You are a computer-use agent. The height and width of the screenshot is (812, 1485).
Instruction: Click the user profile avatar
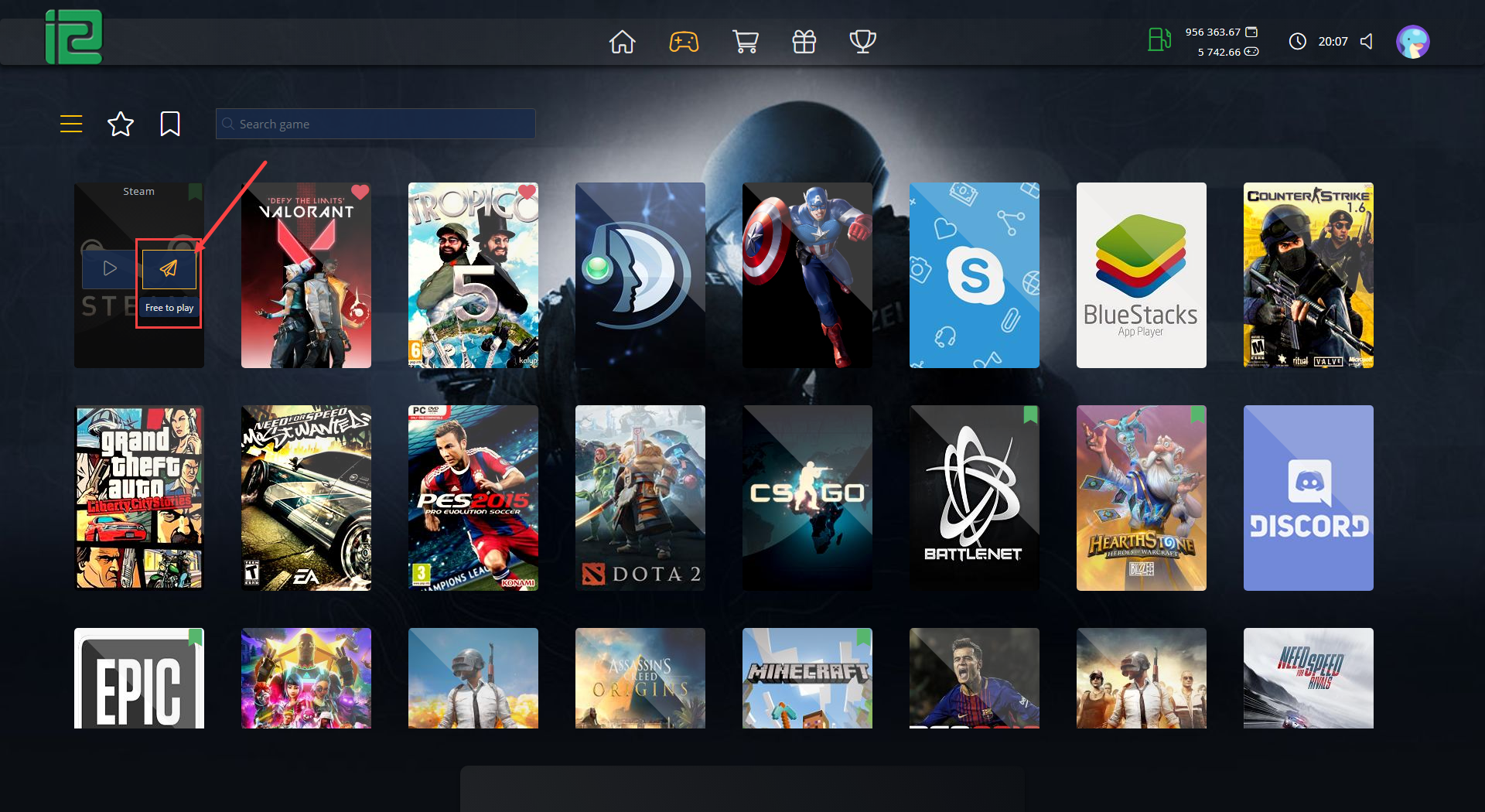click(x=1412, y=42)
